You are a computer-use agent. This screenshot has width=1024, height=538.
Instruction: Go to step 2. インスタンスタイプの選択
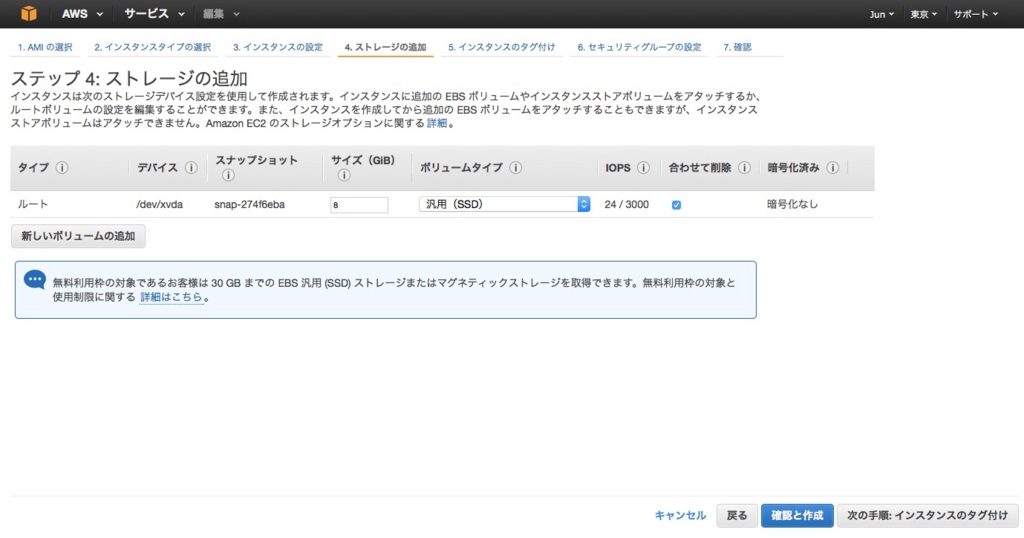coord(152,47)
